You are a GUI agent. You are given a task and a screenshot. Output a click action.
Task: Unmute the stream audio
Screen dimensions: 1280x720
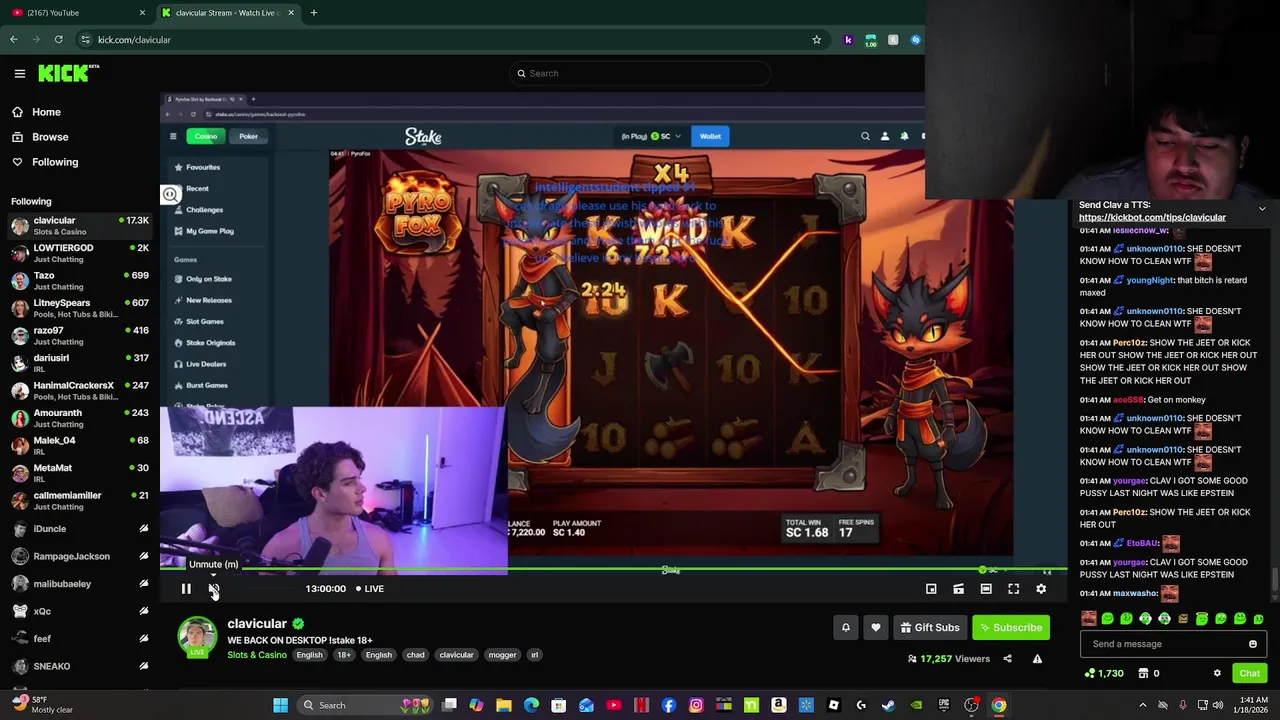click(x=214, y=589)
